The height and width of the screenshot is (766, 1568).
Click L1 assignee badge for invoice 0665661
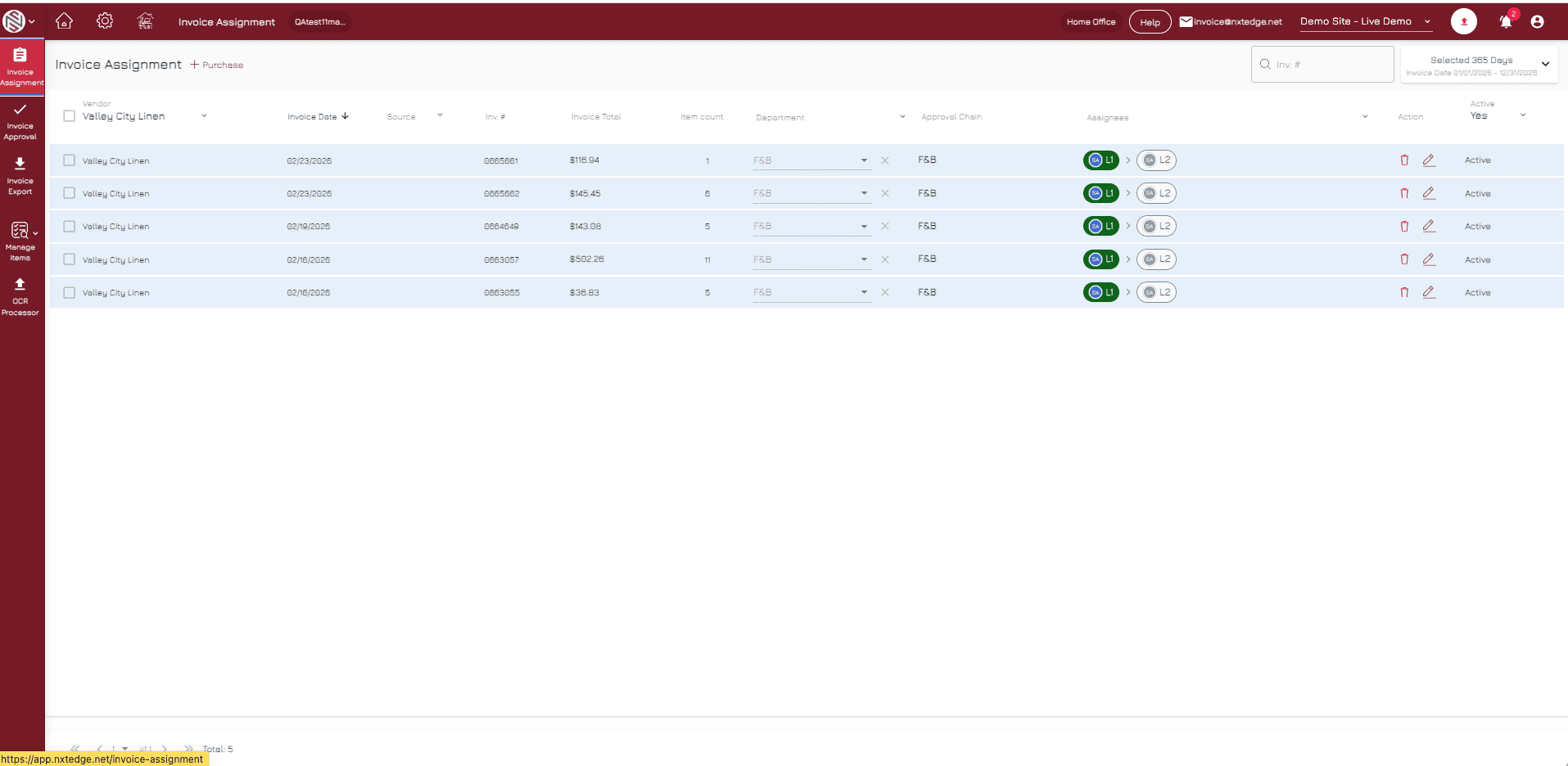coord(1101,160)
